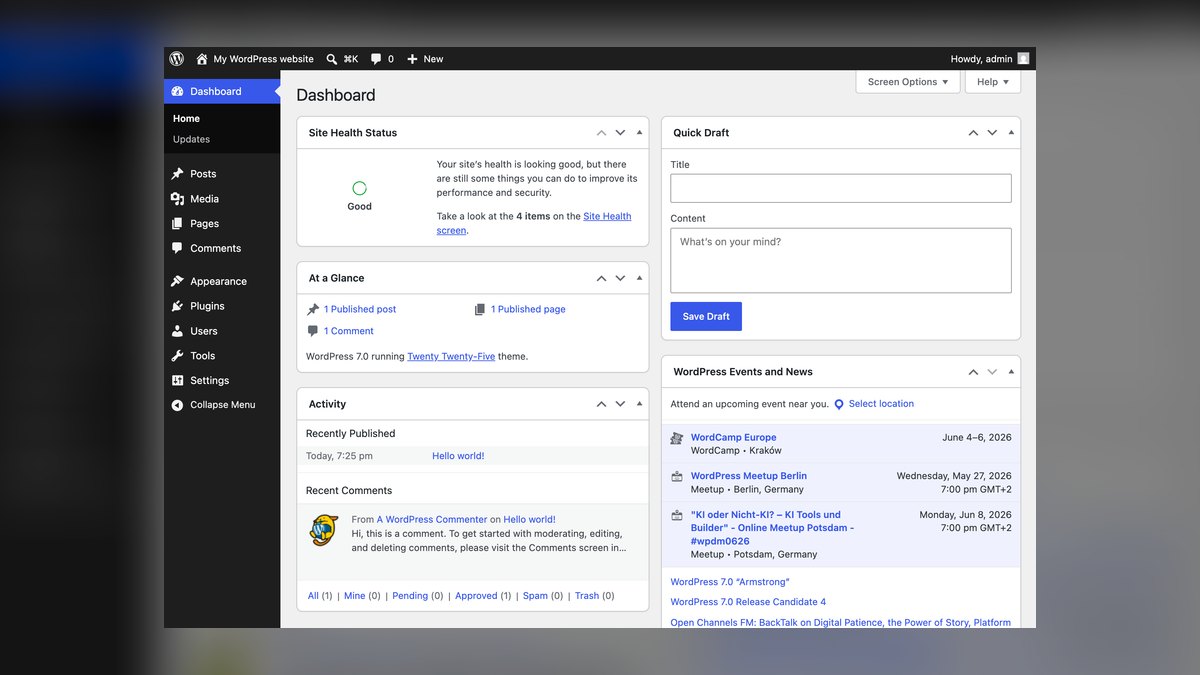Image resolution: width=1200 pixels, height=675 pixels.
Task: Click the commenter avatar thumbnail
Action: 324,530
